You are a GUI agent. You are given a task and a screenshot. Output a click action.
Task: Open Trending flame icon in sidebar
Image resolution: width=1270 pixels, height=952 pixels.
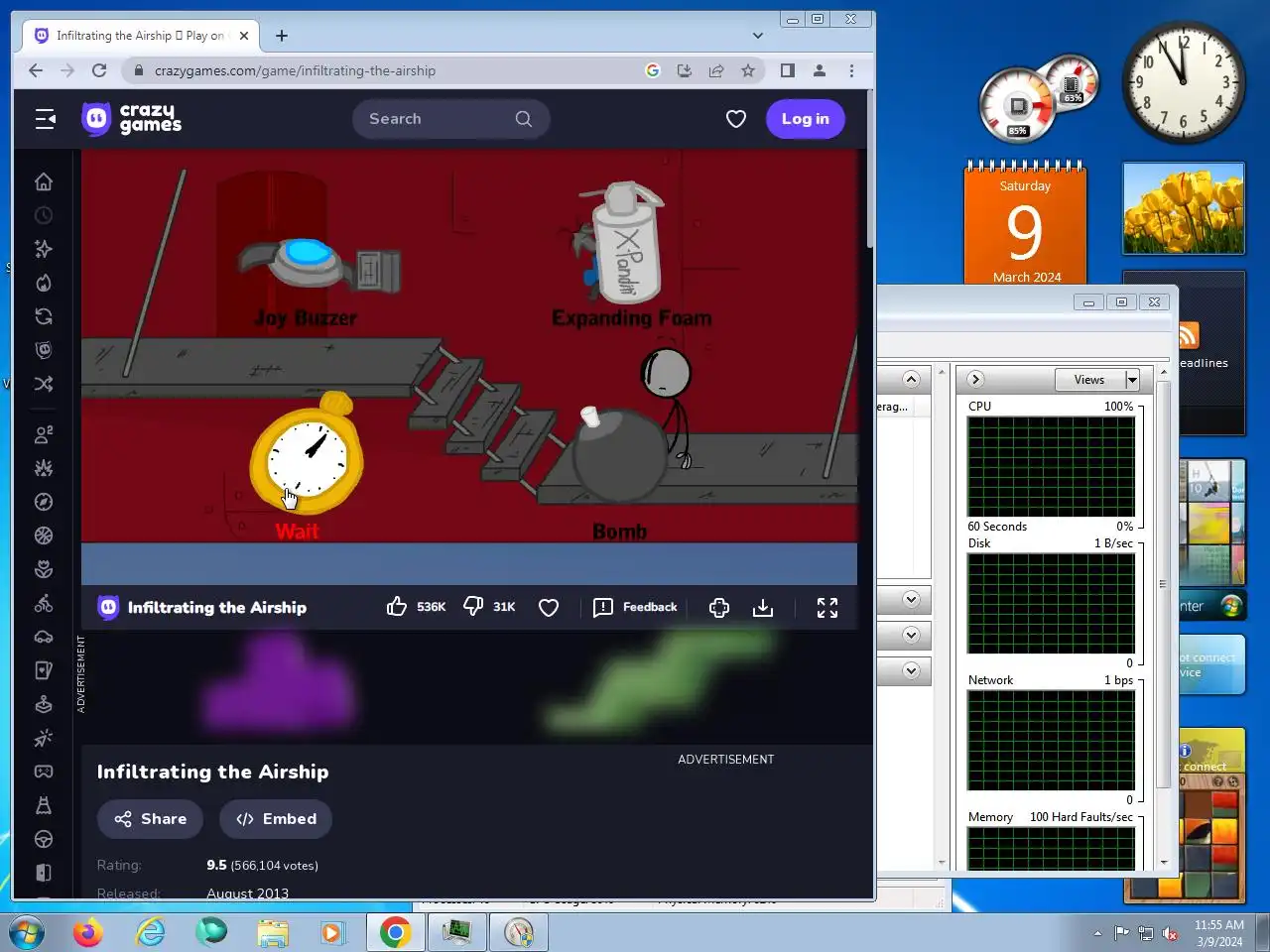pos(44,283)
